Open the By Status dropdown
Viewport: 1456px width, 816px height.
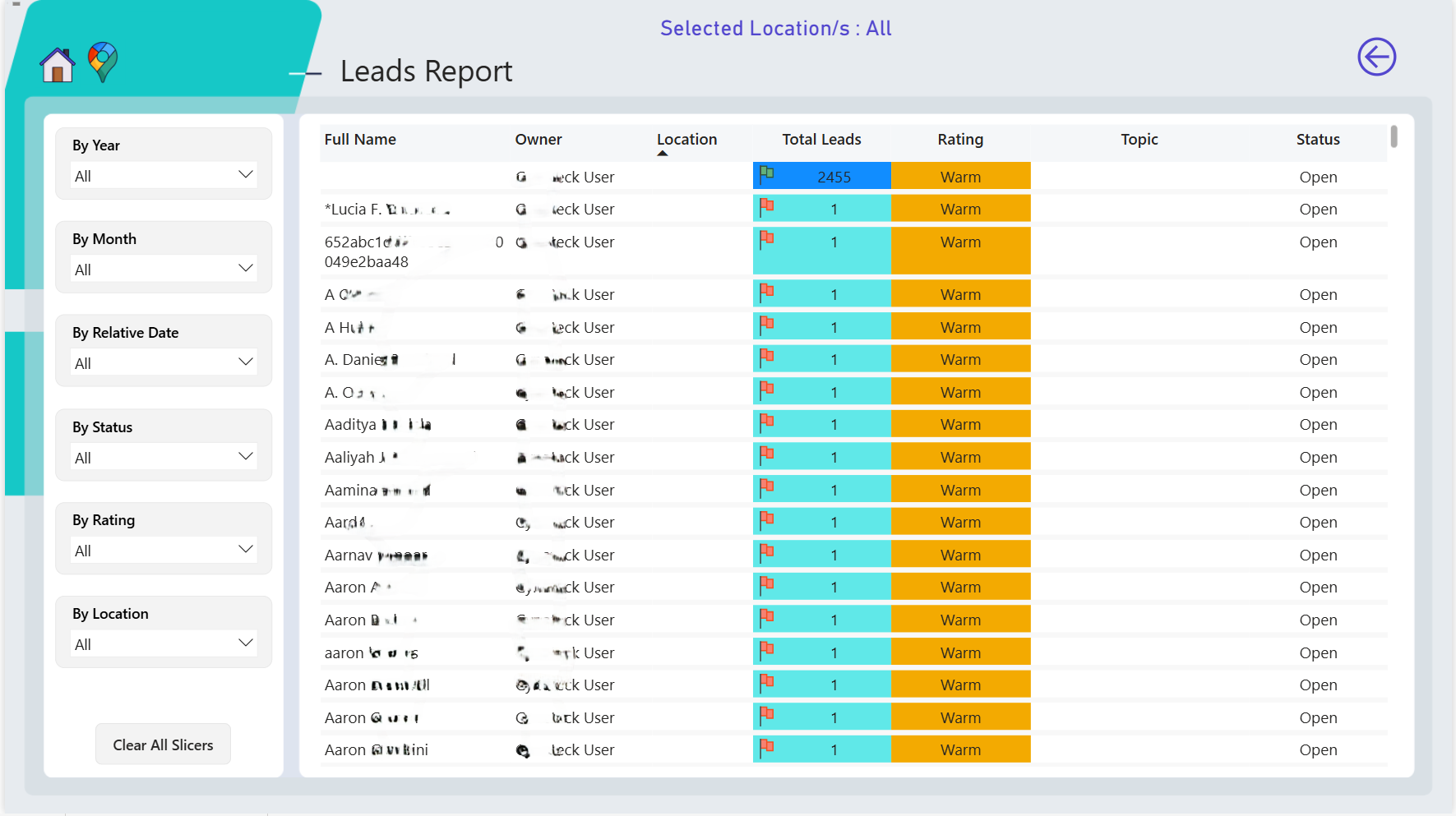[x=164, y=457]
